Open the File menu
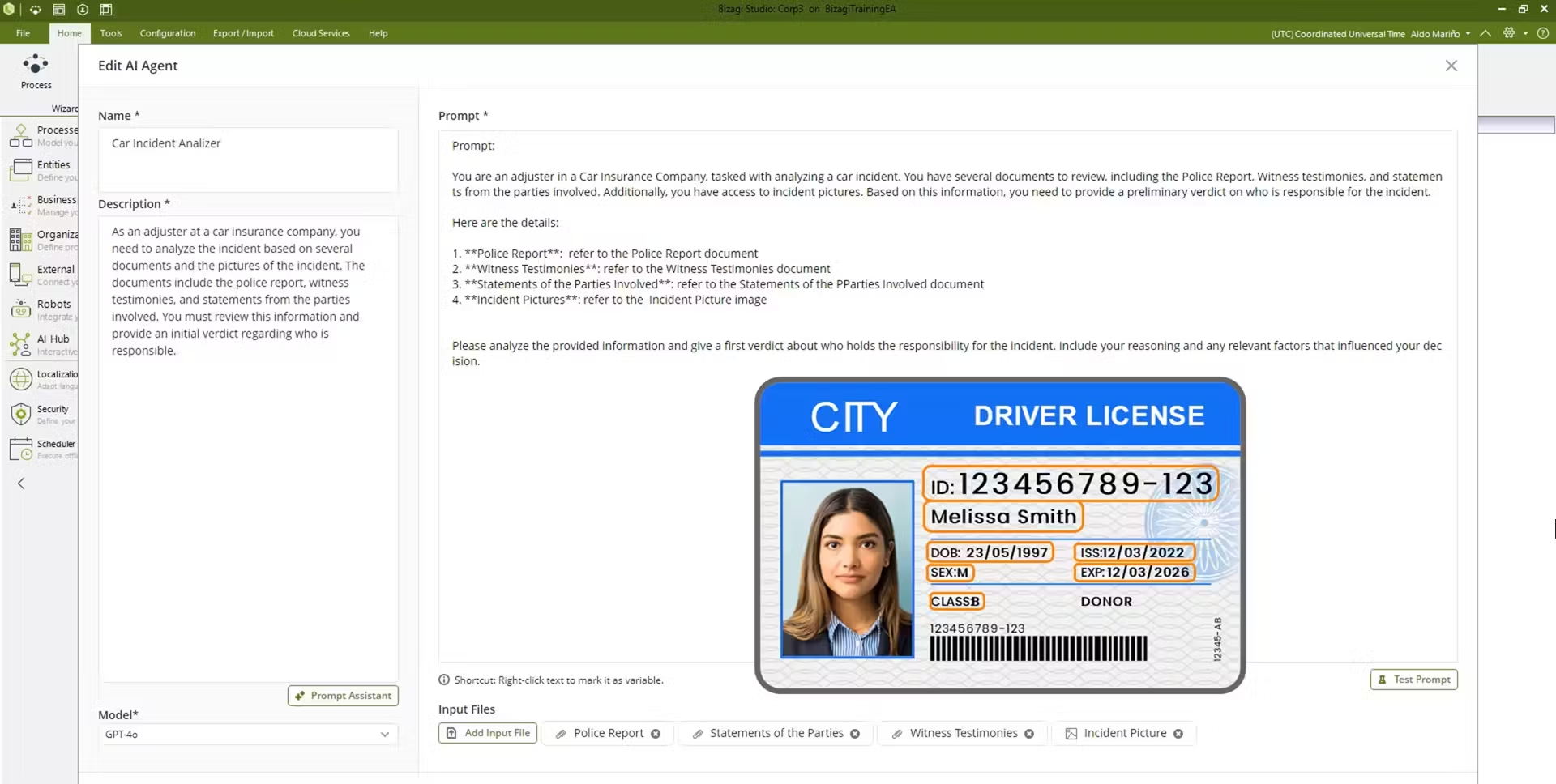Screen dimensions: 1556x784 pyautogui.click(x=23, y=33)
